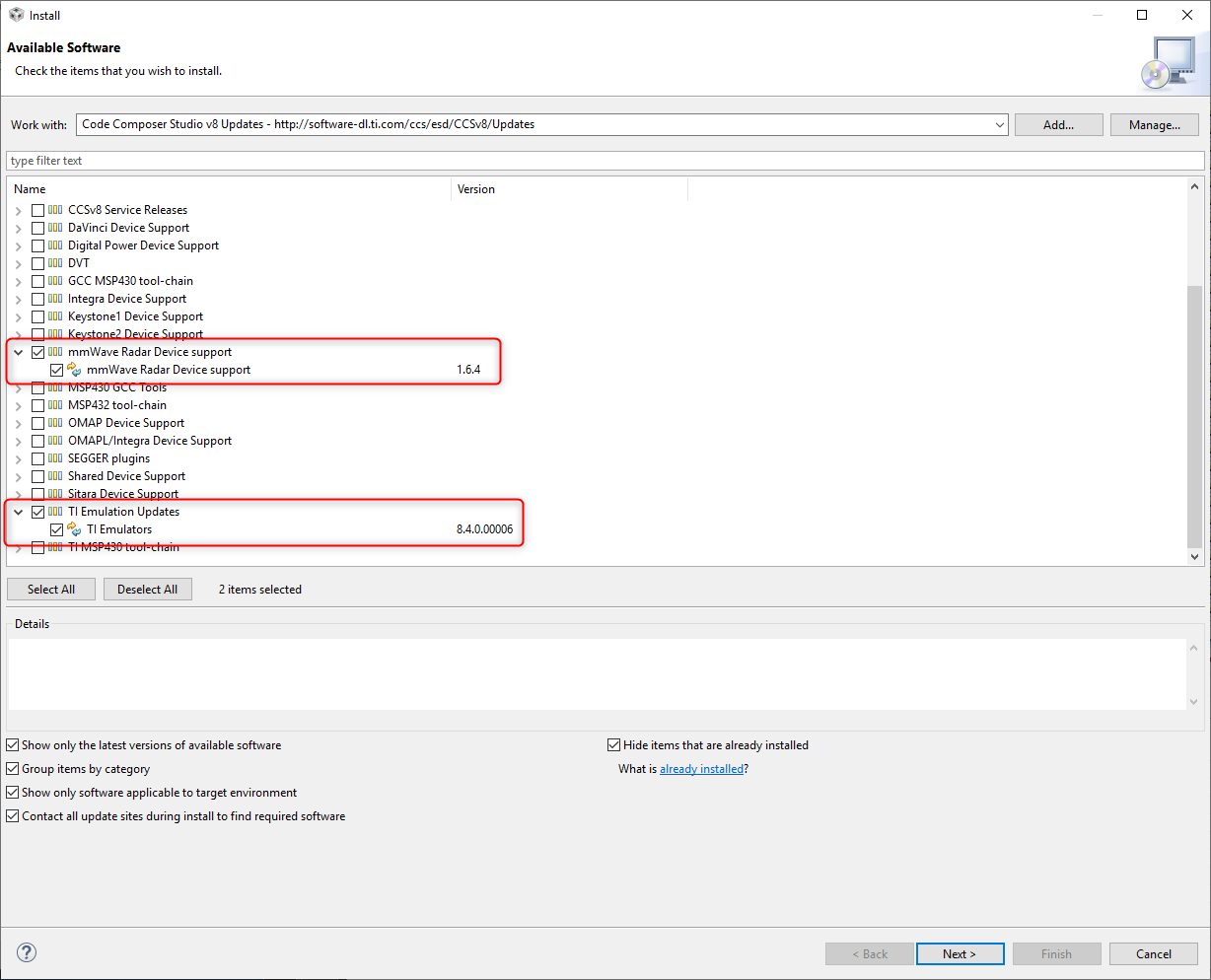Viewport: 1211px width, 980px height.
Task: Click the category icon beside SEGGER plugins
Action: (x=55, y=458)
